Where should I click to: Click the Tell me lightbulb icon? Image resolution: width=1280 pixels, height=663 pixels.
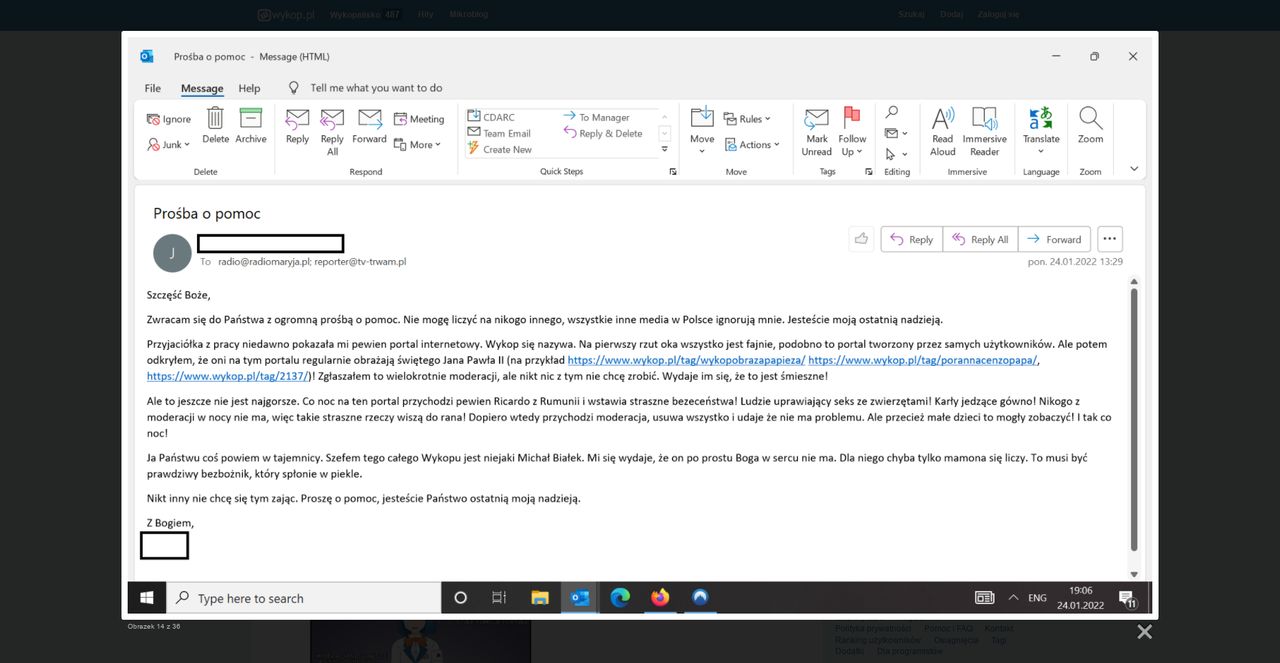tap(294, 88)
